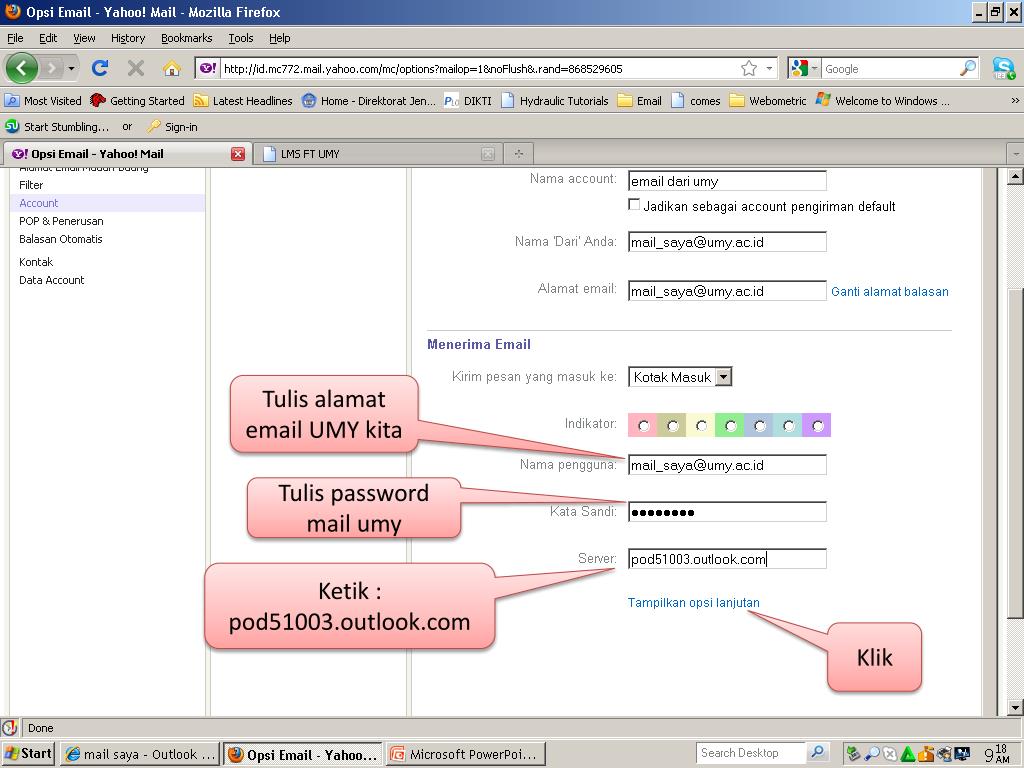
Task: Open the History menu
Action: point(128,38)
